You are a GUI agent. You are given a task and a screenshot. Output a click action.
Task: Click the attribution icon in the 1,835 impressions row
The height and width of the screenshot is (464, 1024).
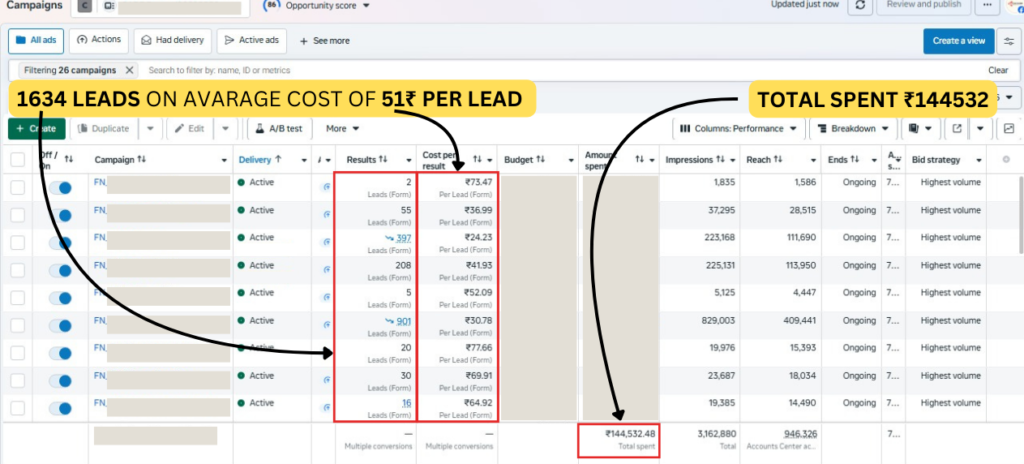pos(327,187)
